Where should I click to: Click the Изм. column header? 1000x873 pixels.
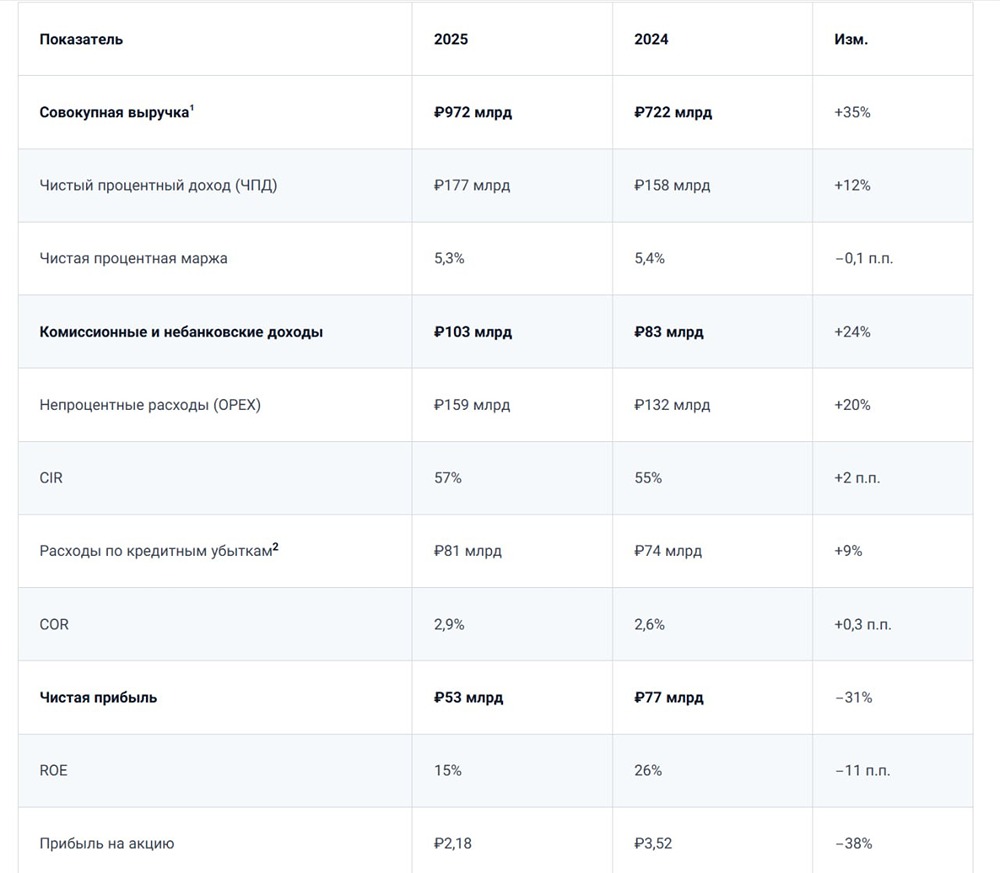(x=851, y=39)
